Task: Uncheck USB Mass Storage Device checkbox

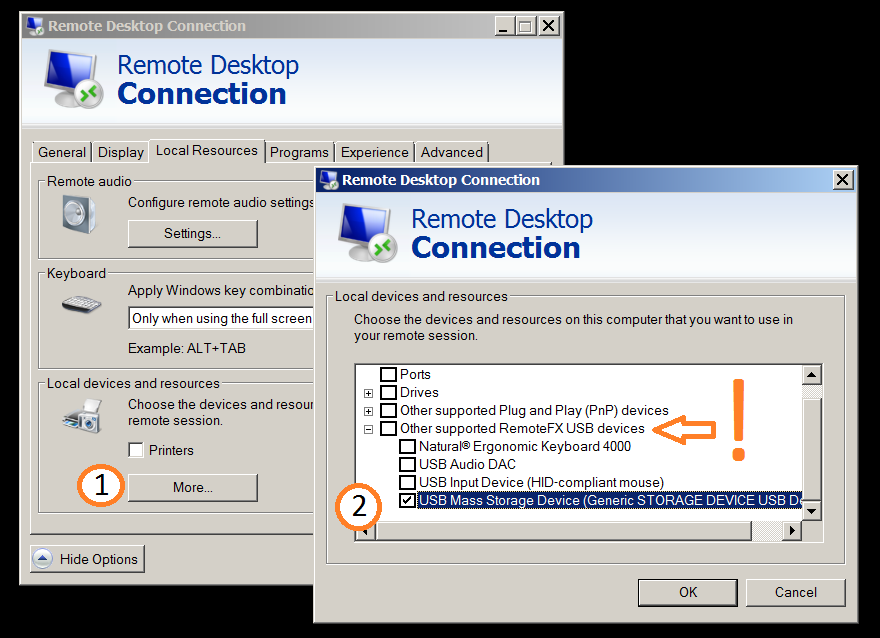Action: tap(407, 500)
